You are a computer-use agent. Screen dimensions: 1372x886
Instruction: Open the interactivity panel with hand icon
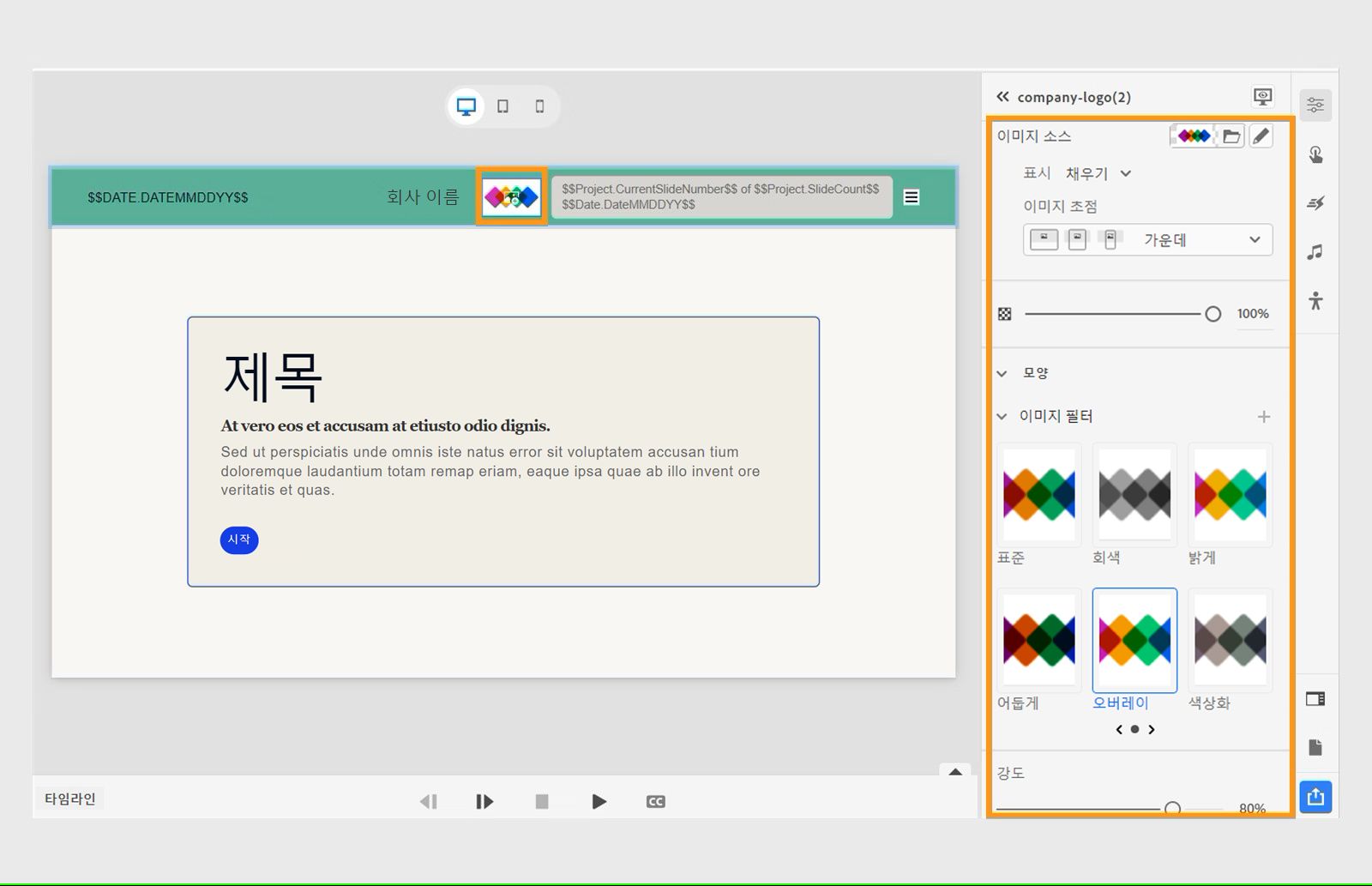coord(1316,154)
